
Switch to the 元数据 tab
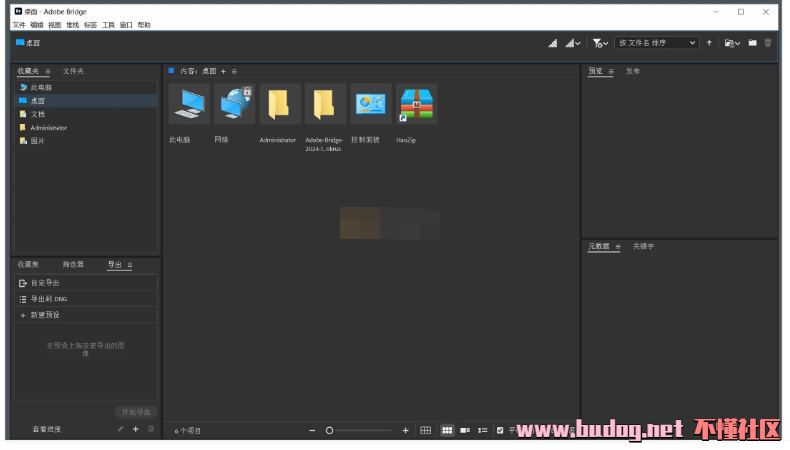599,246
